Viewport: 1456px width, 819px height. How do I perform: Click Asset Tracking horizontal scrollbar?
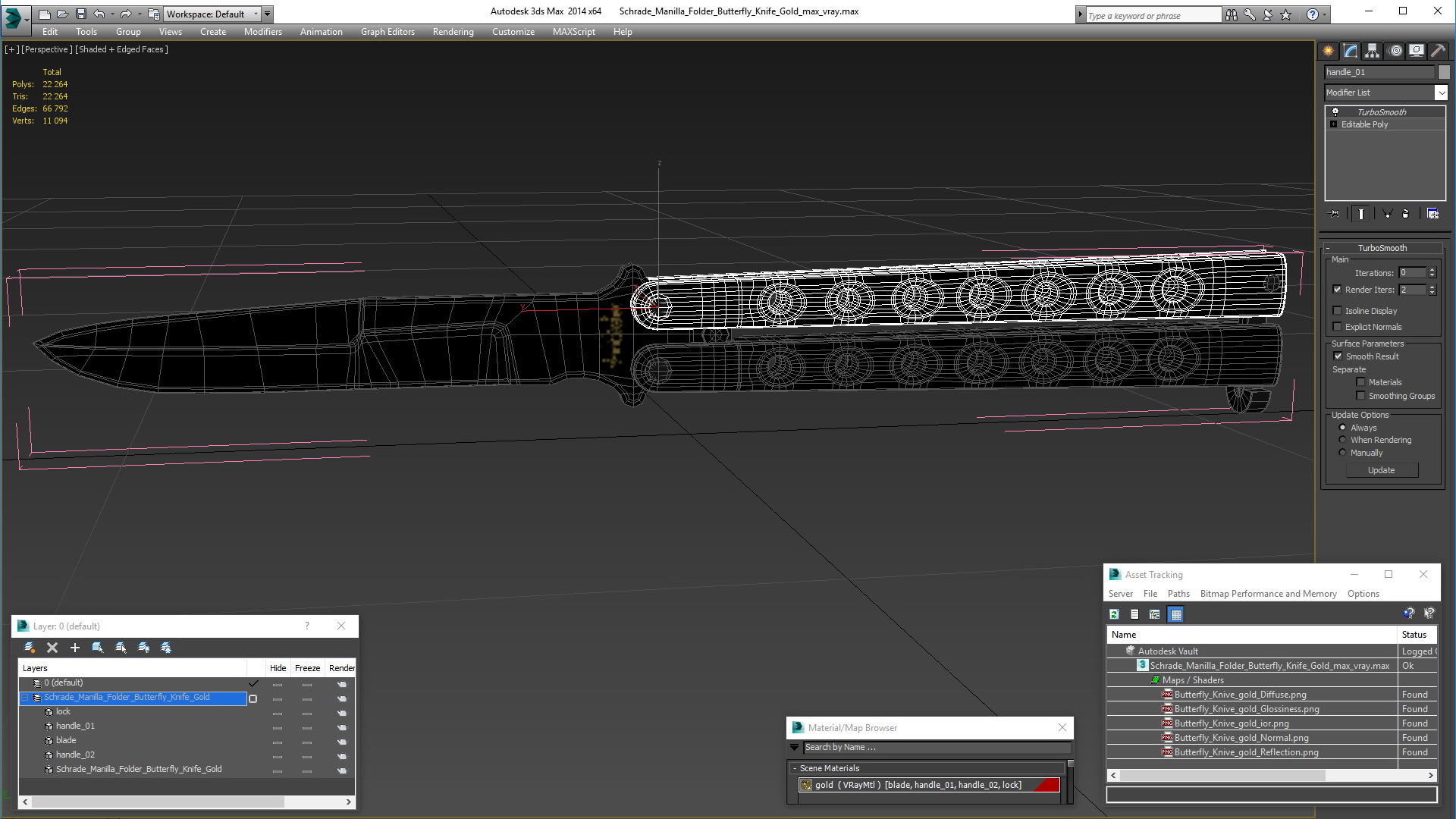click(1272, 775)
